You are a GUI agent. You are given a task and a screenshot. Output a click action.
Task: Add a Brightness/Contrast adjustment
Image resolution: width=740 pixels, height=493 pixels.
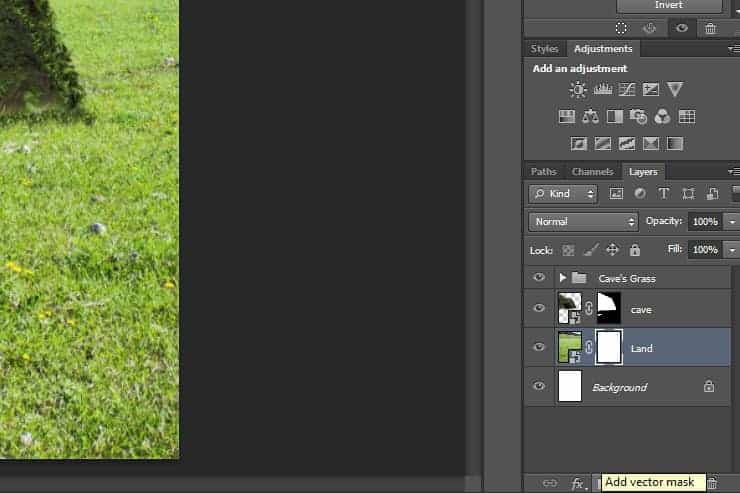click(578, 89)
